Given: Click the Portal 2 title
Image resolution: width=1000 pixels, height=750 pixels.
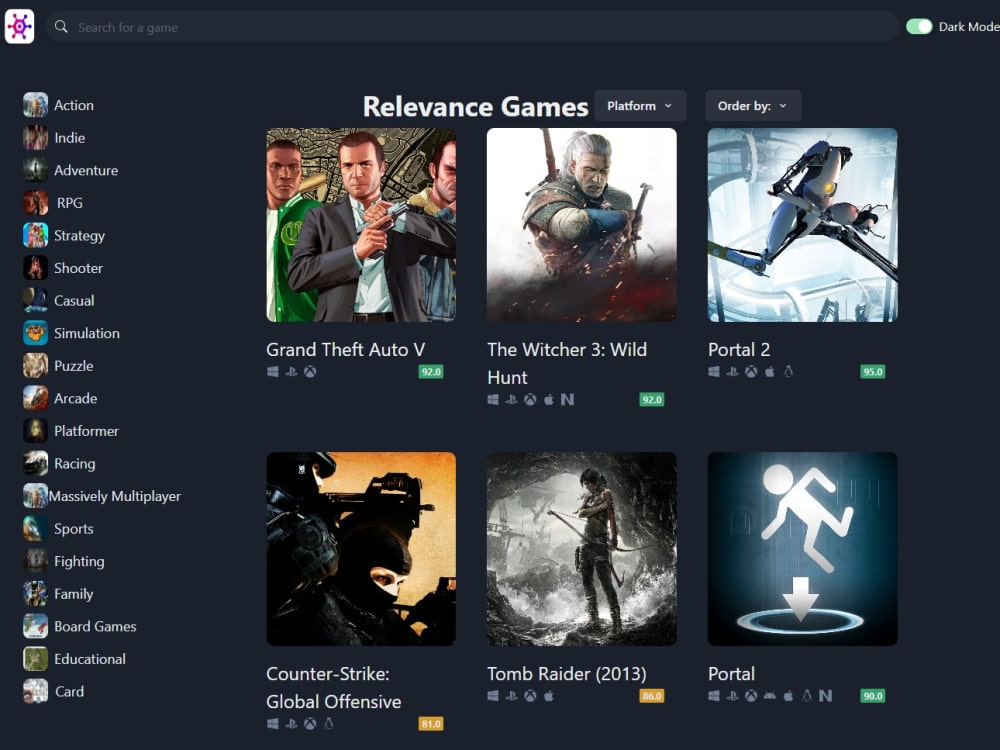Looking at the screenshot, I should 739,349.
